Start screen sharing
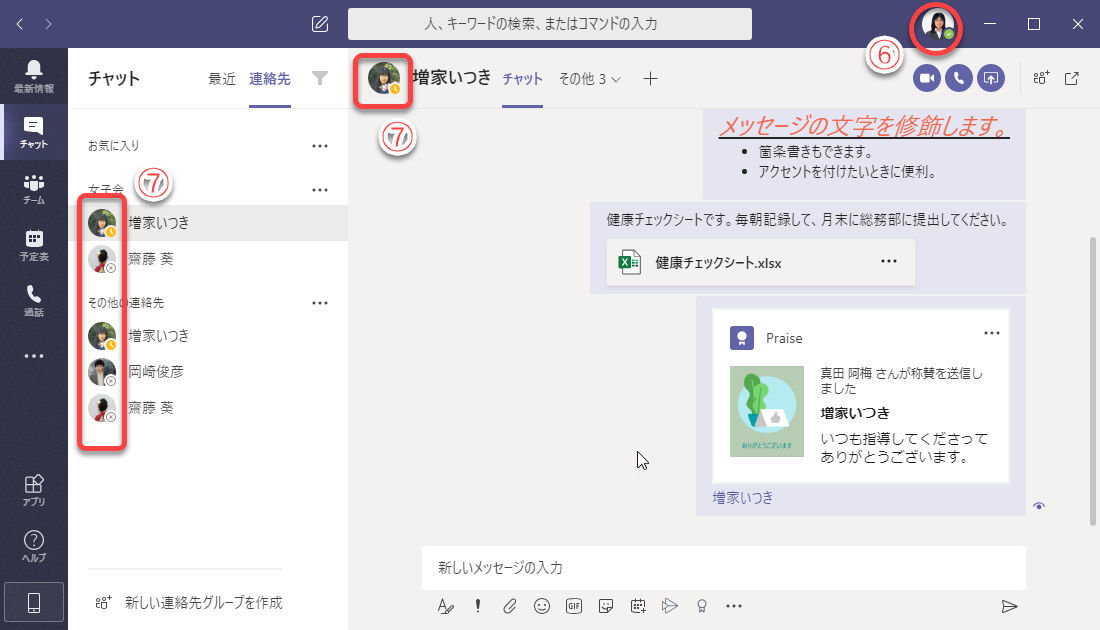Image resolution: width=1100 pixels, height=630 pixels. [x=991, y=78]
